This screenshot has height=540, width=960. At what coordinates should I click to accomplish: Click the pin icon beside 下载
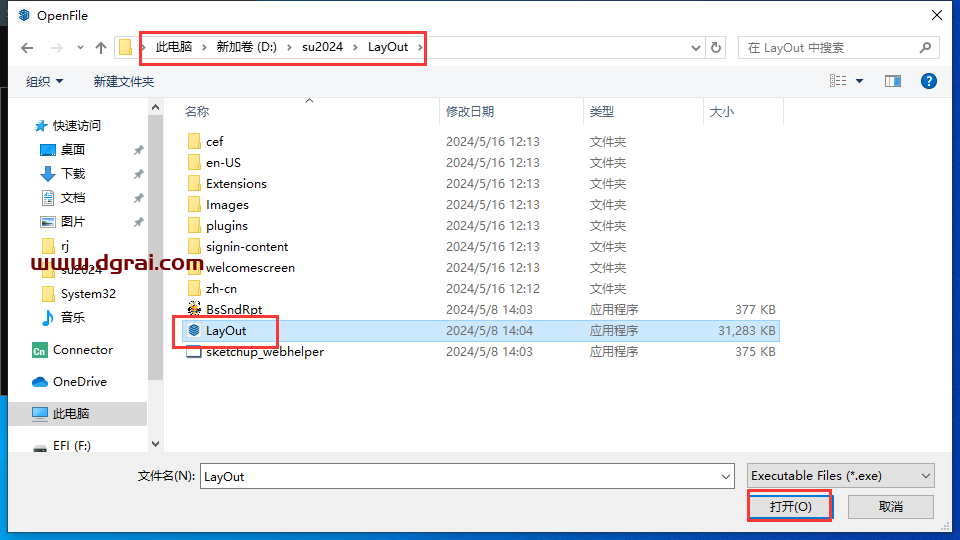pyautogui.click(x=139, y=174)
